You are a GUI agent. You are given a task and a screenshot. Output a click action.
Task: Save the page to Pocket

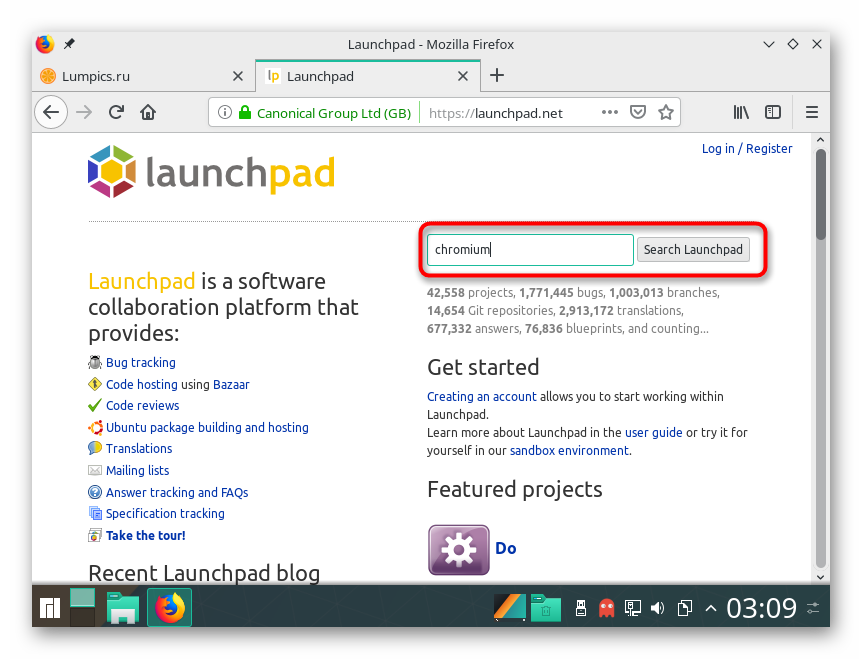pos(638,112)
